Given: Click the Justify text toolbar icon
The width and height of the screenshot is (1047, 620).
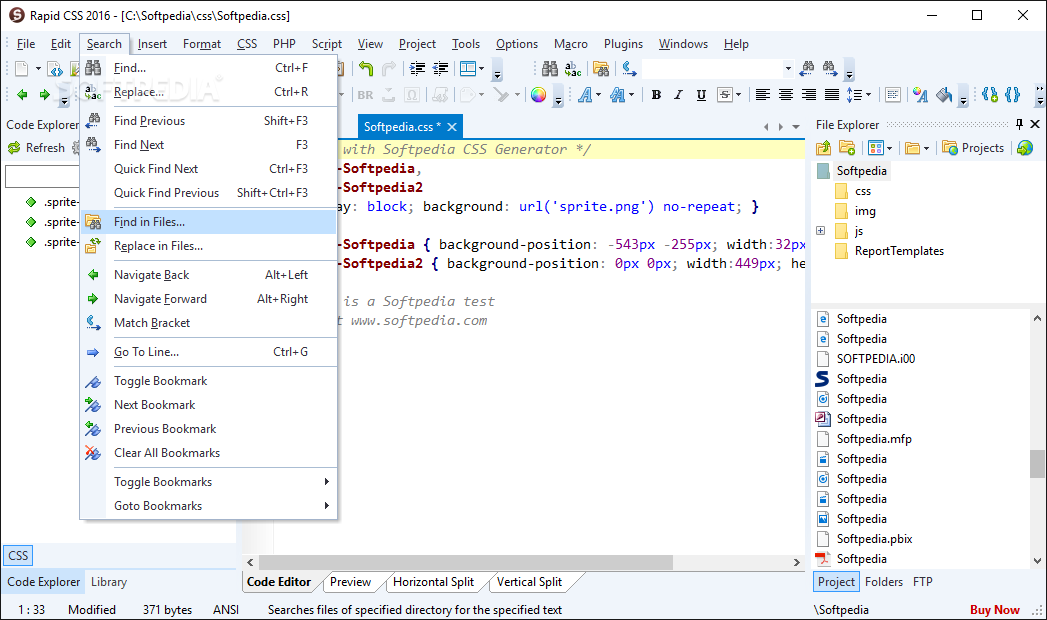Looking at the screenshot, I should pyautogui.click(x=831, y=95).
